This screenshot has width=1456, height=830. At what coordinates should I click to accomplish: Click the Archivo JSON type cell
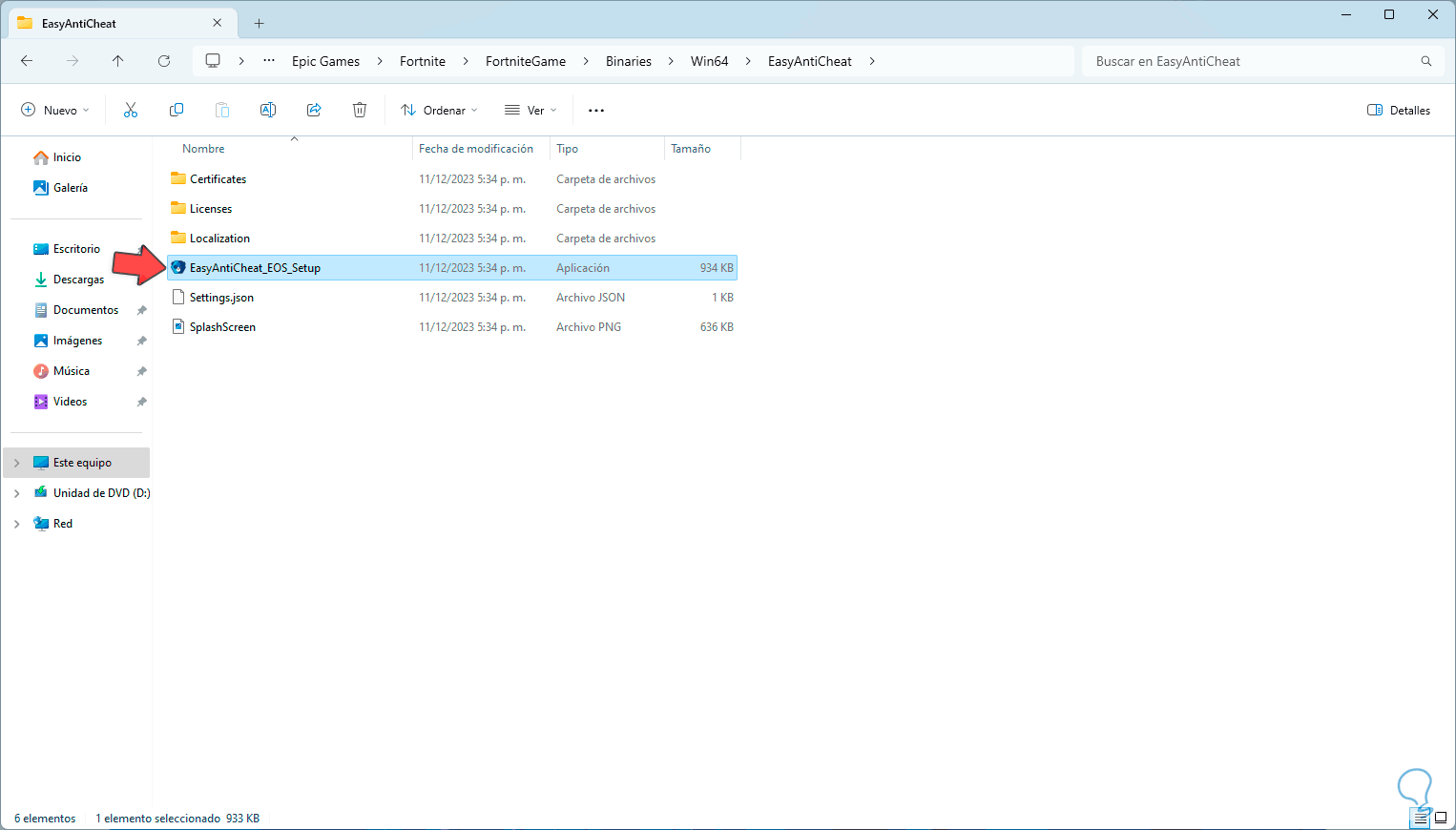pyautogui.click(x=591, y=298)
